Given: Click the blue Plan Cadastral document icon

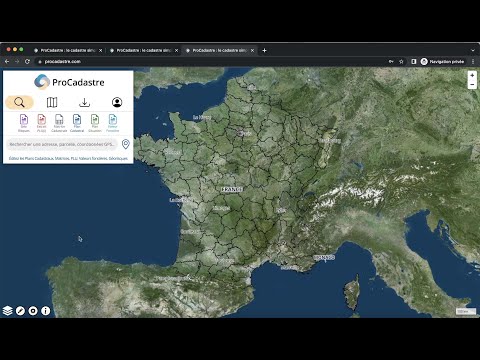Looking at the screenshot, I should 77,119.
